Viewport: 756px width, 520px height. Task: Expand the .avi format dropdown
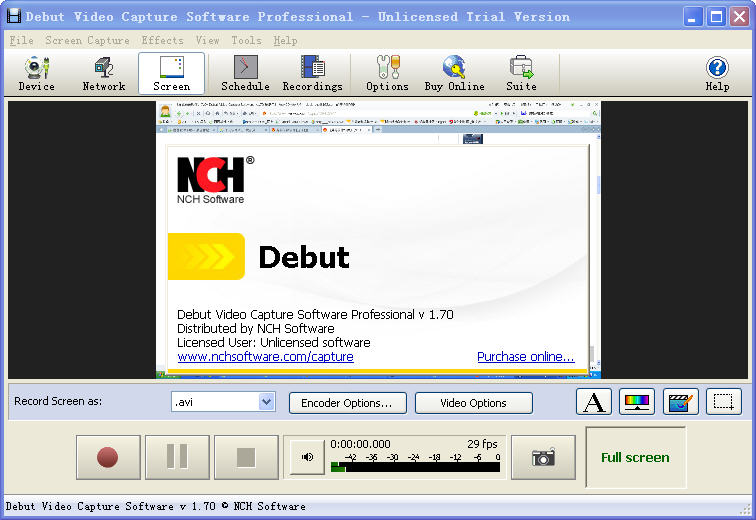tap(266, 402)
